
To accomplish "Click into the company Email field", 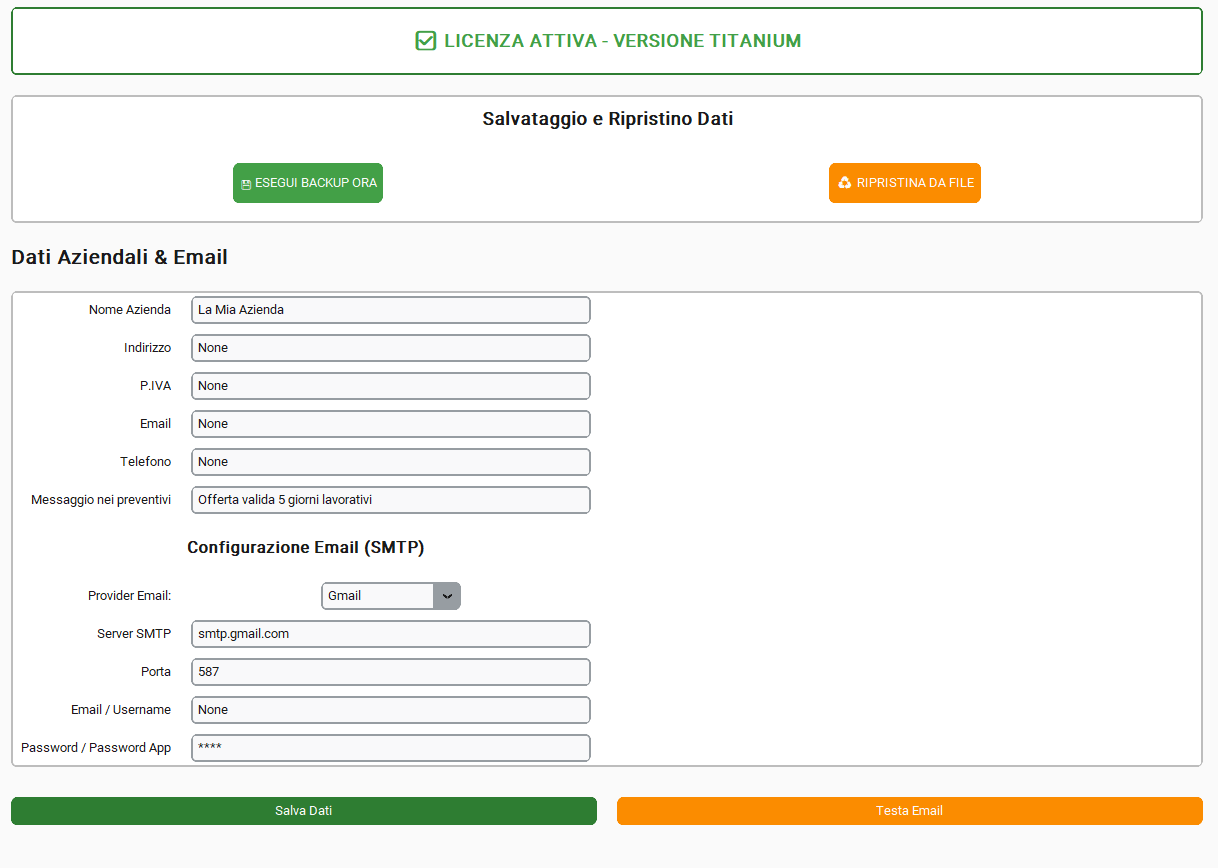I will tap(390, 424).
